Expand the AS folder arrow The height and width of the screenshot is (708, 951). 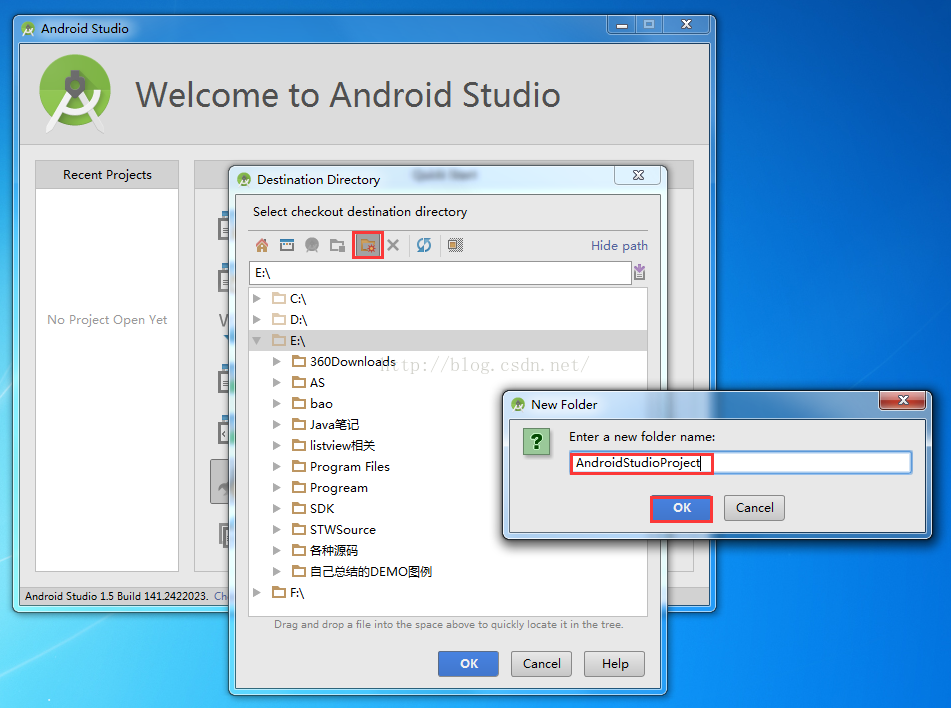277,383
